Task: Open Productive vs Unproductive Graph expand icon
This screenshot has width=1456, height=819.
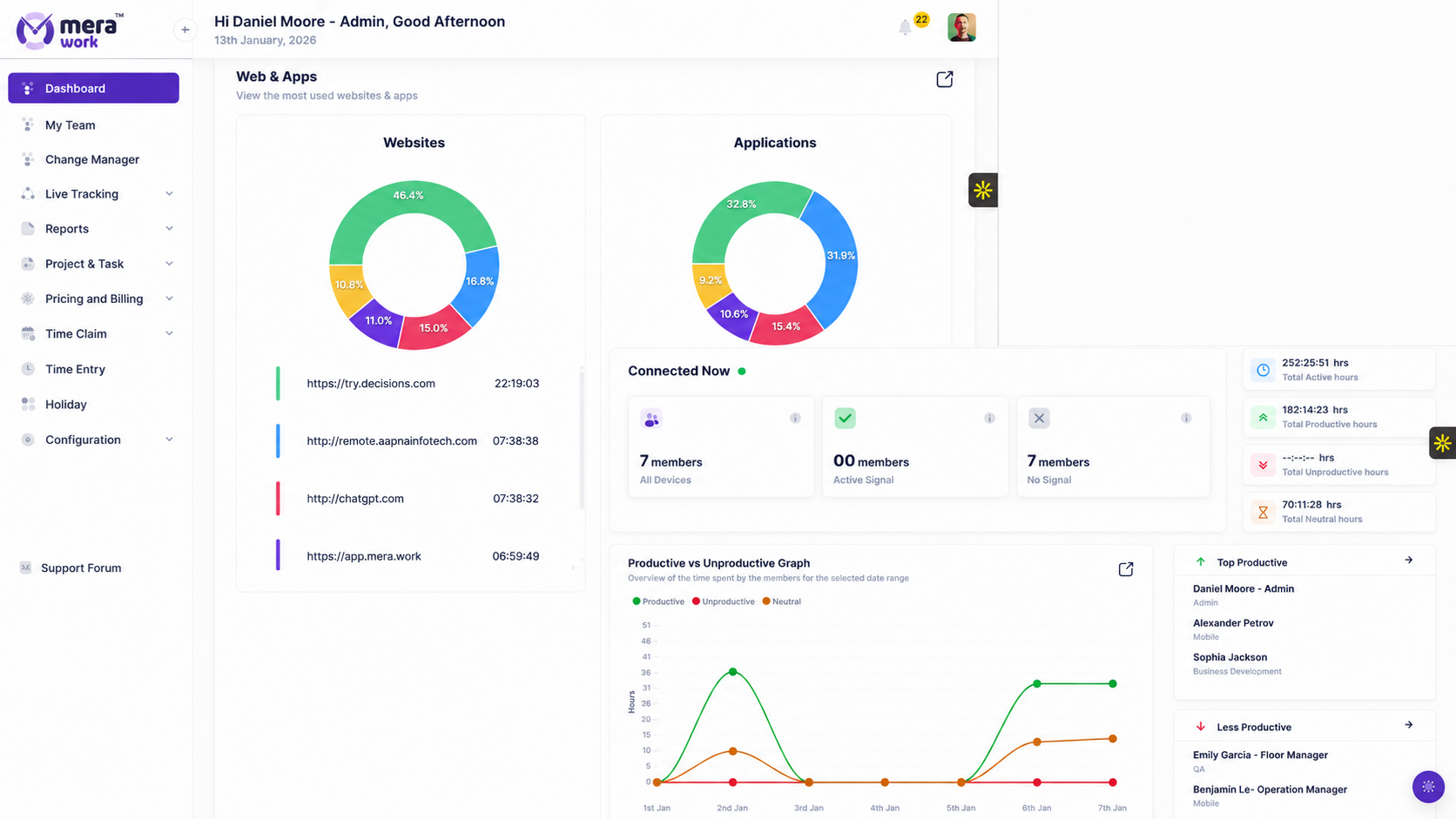Action: (1126, 569)
